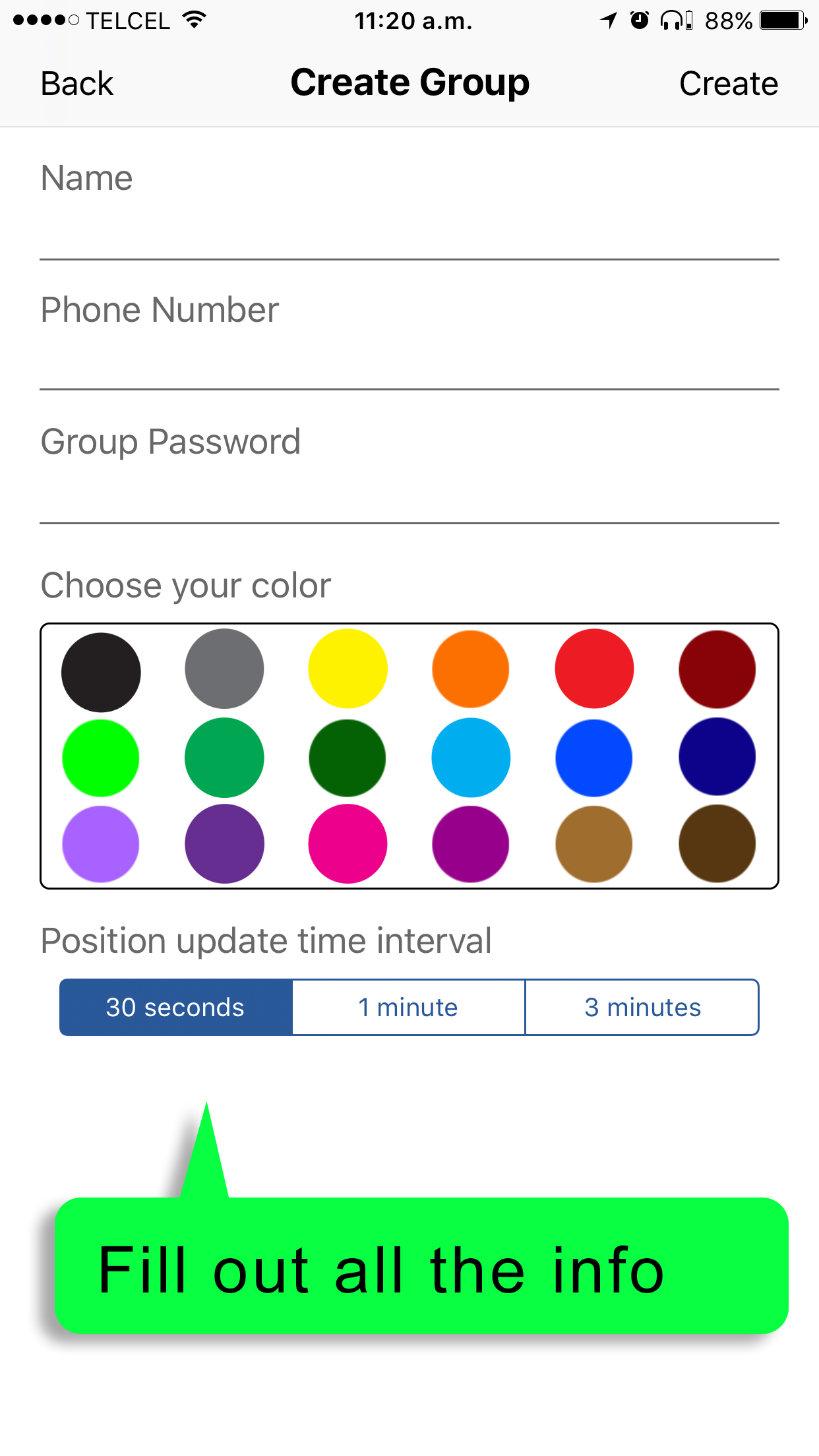Select the lime green color swatch
The width and height of the screenshot is (819, 1456).
click(101, 758)
